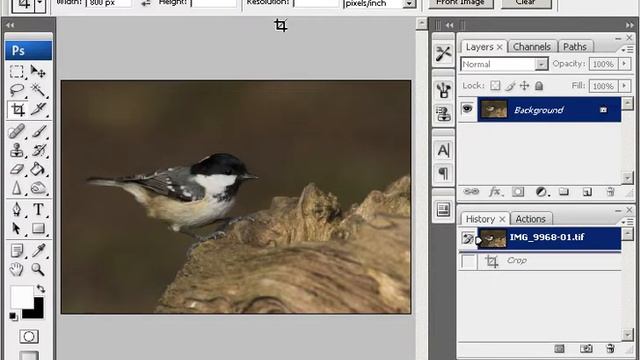Viewport: 640px width, 360px height.
Task: Toggle Quick Mask mode
Action: coord(29,336)
